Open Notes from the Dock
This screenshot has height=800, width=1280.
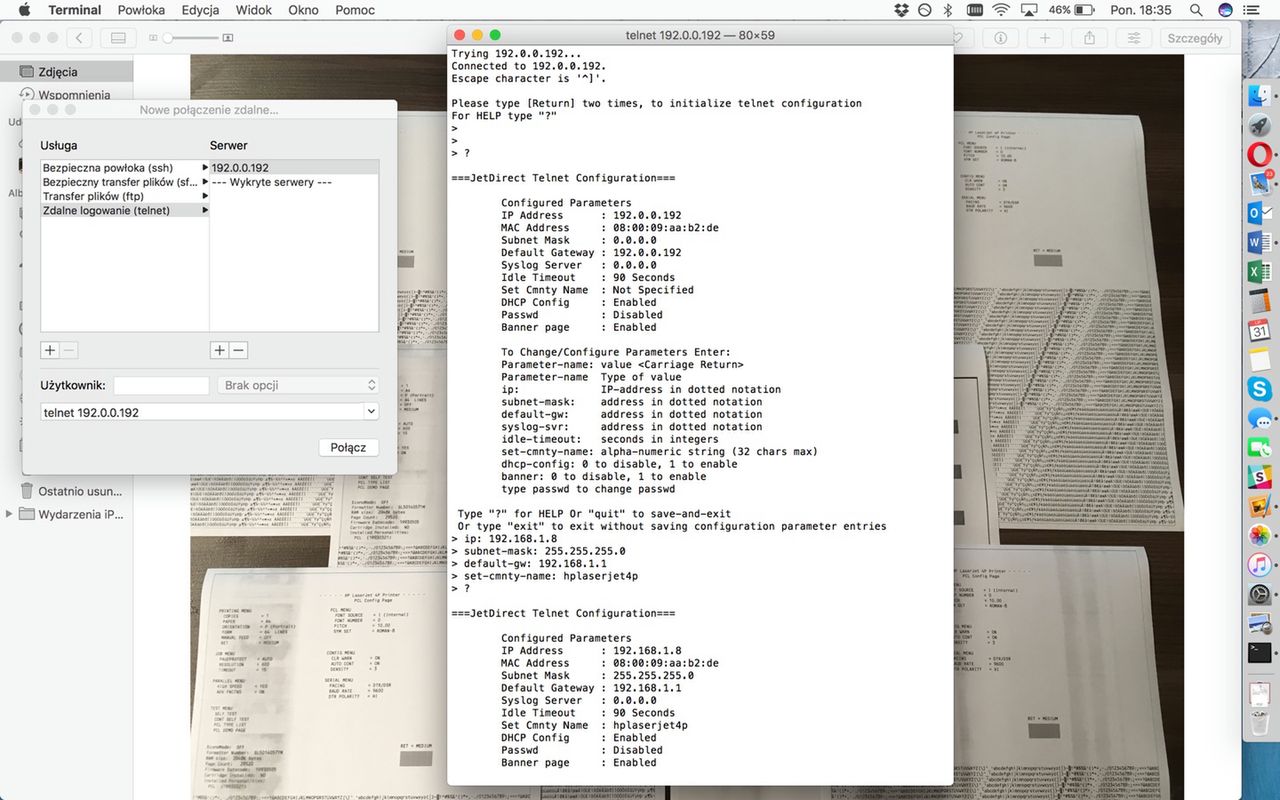[1260, 360]
